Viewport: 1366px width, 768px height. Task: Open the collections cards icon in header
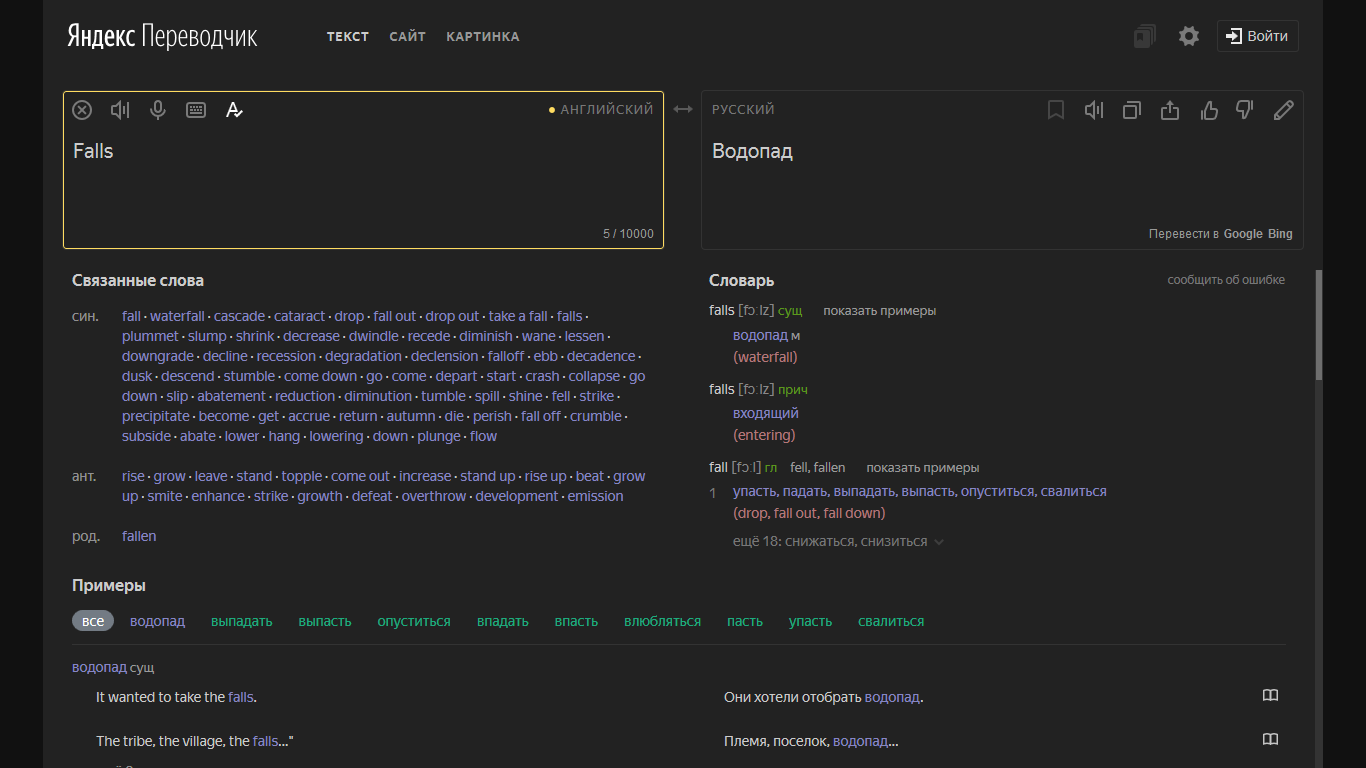pyautogui.click(x=1144, y=36)
